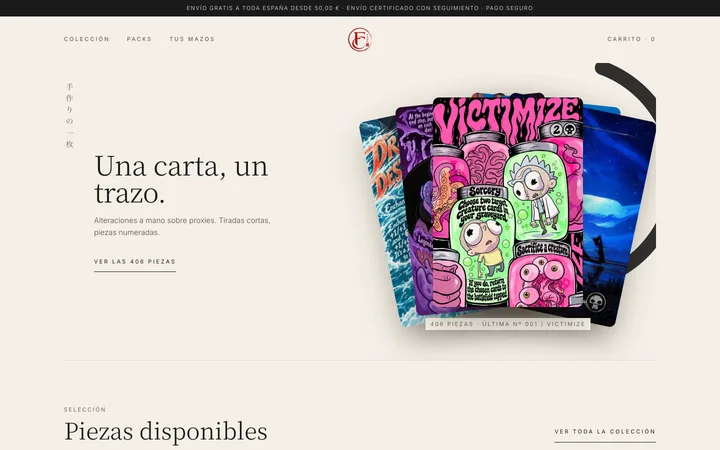Click the free shipping announcement bar text

point(360,8)
